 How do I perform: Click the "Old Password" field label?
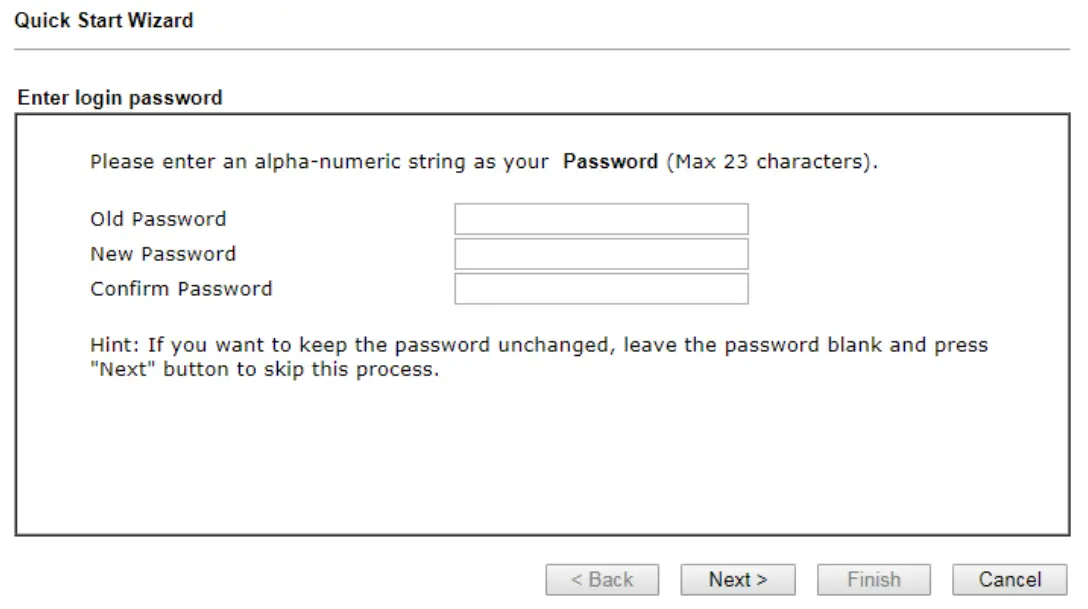[158, 219]
